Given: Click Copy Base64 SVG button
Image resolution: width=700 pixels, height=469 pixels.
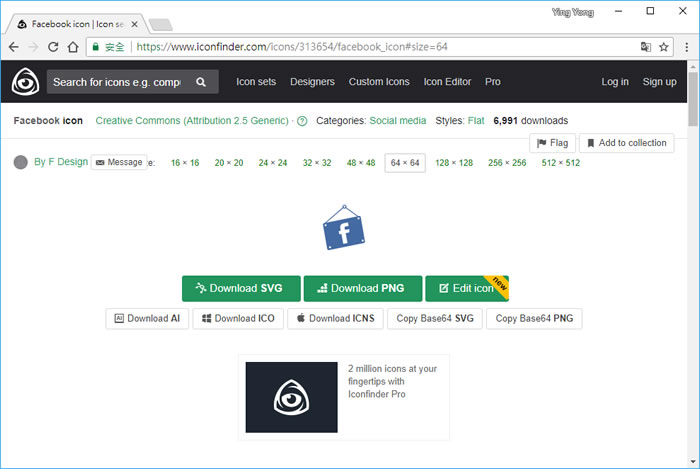Looking at the screenshot, I should click(435, 319).
